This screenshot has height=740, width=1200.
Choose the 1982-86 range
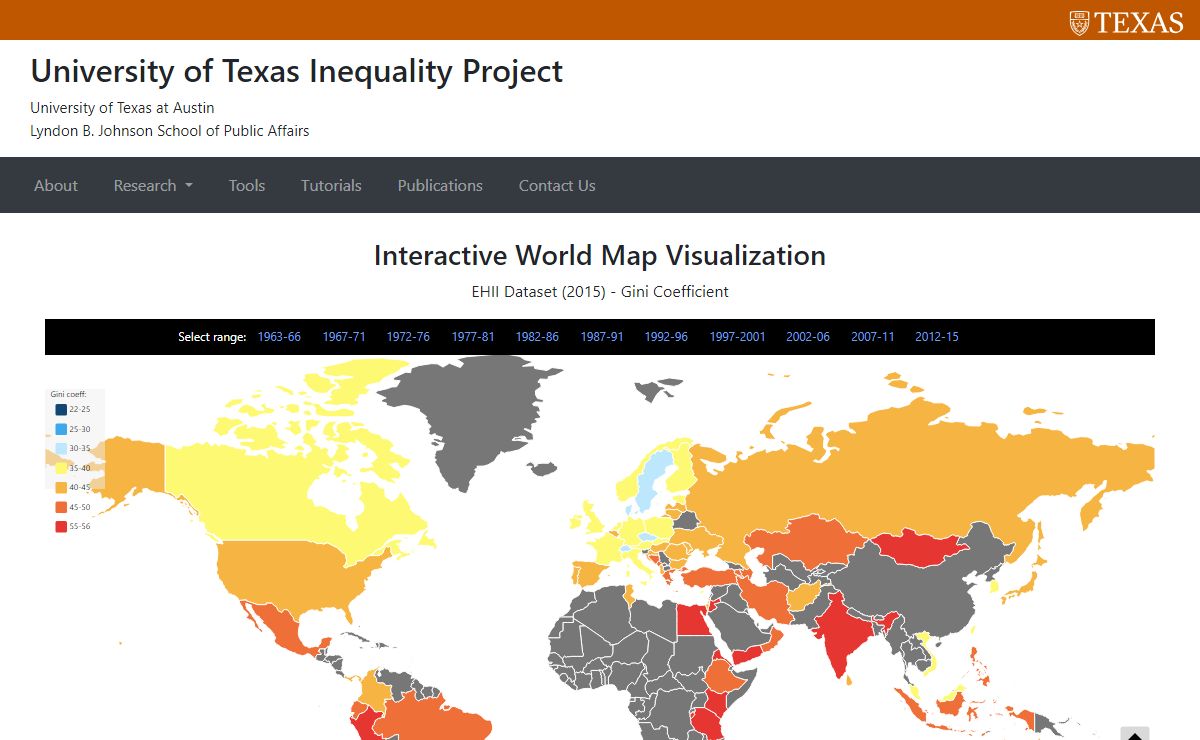point(537,337)
